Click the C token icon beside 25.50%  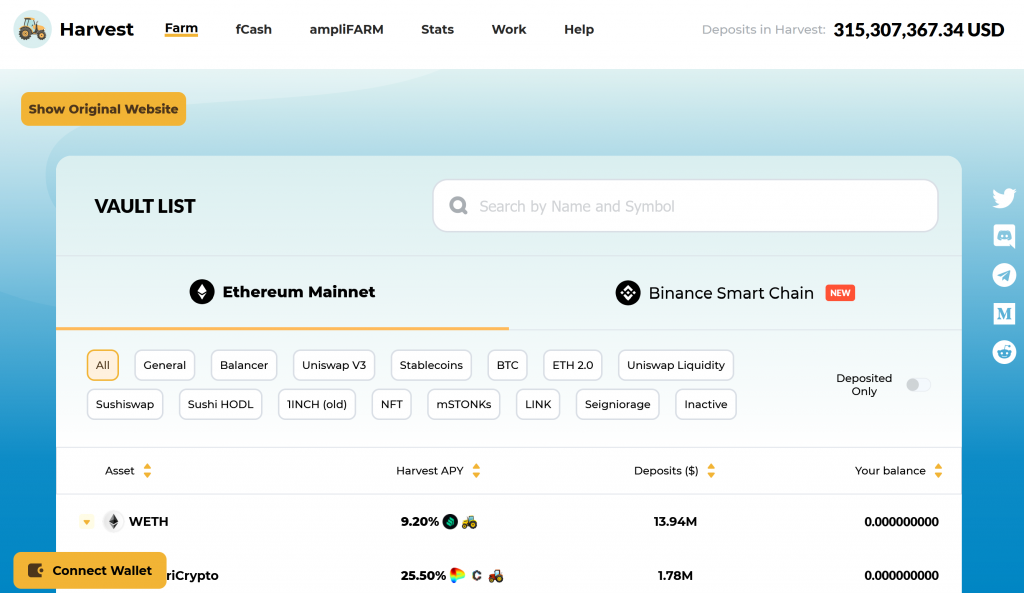click(477, 575)
